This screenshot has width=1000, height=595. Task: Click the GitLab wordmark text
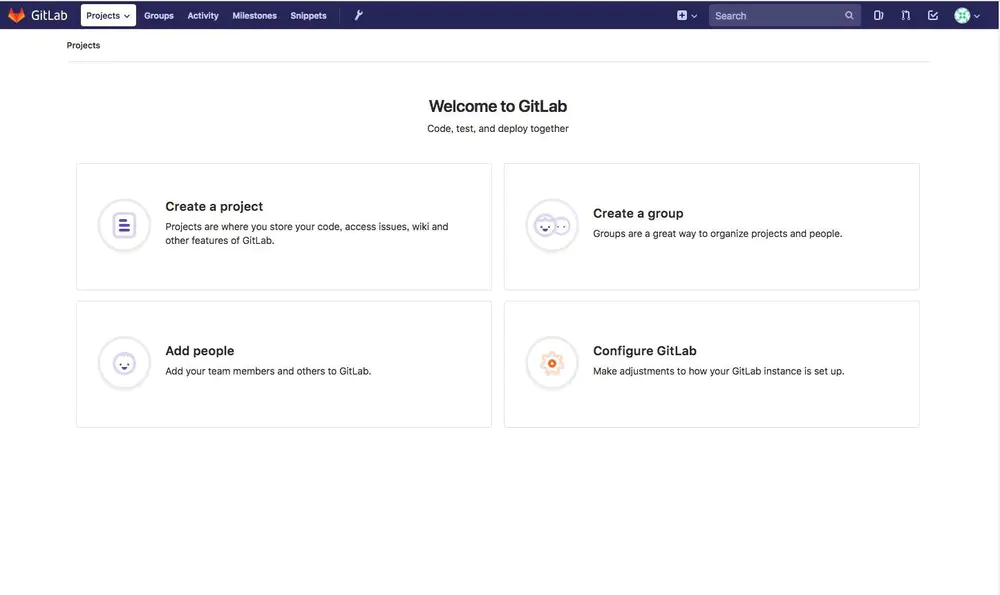[x=49, y=15]
